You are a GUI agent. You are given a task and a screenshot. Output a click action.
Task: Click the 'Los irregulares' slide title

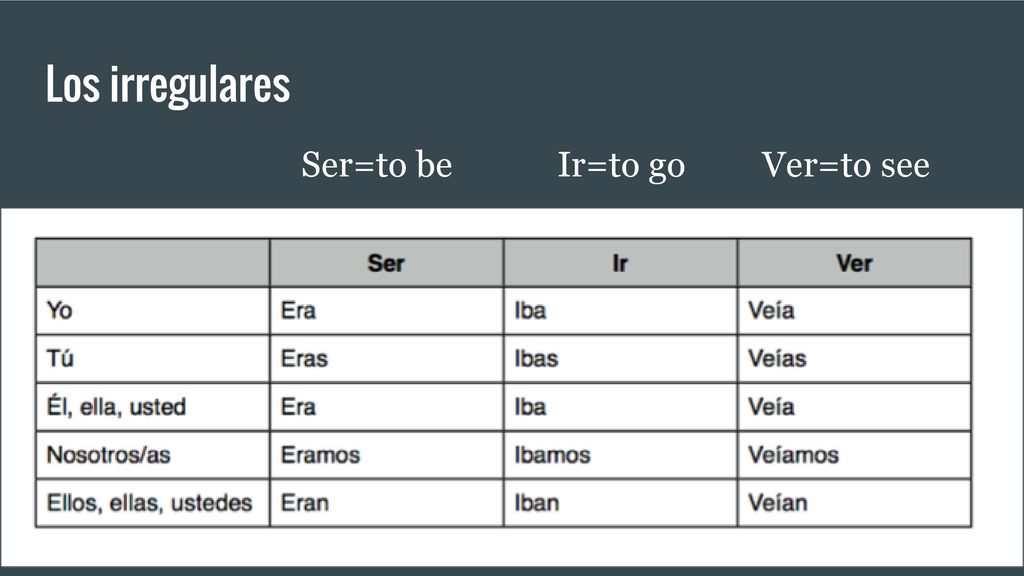tap(168, 86)
